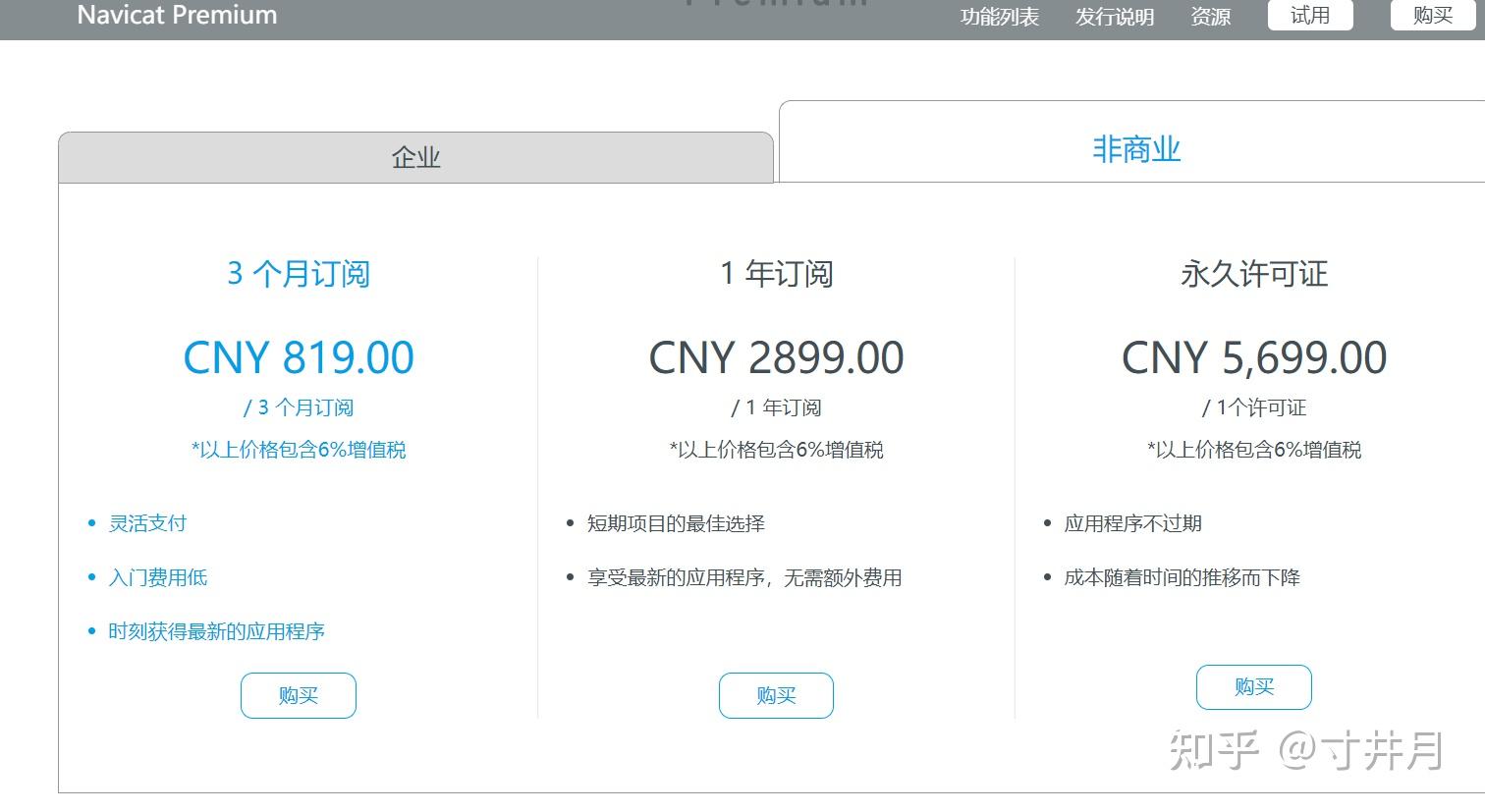Click the 入门费用低 bullet text
Viewport: 1485px width, 812px height.
[x=157, y=577]
